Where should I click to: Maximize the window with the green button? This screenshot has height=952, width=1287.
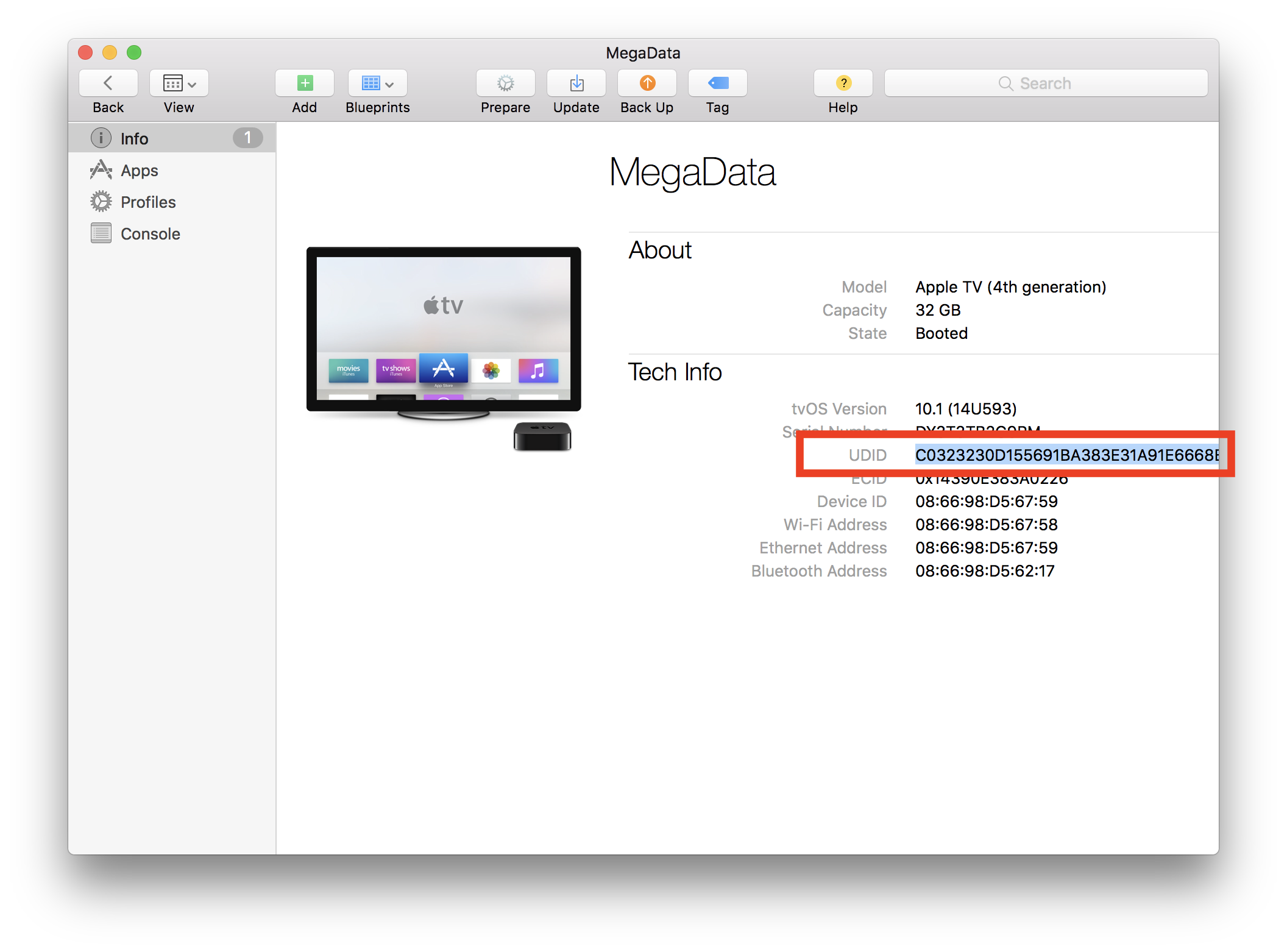coord(134,52)
